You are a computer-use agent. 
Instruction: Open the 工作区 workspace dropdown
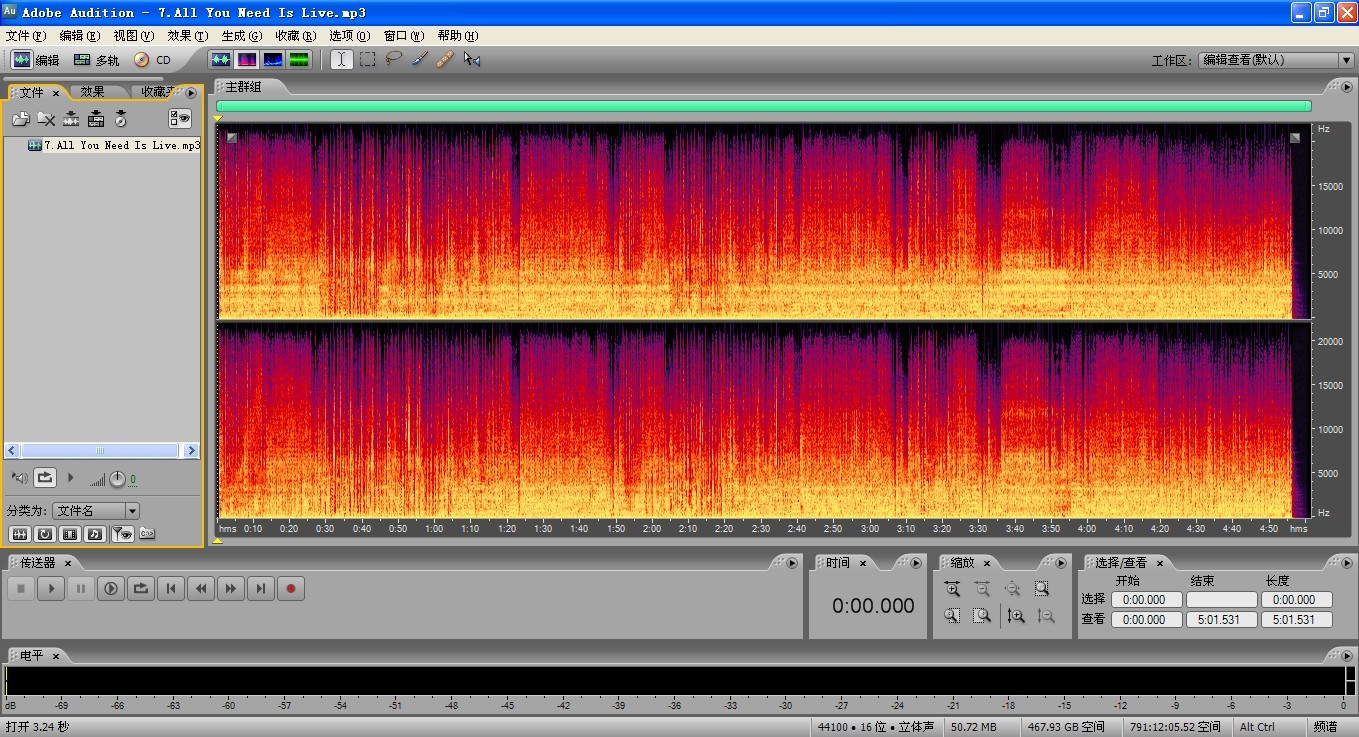tap(1276, 60)
